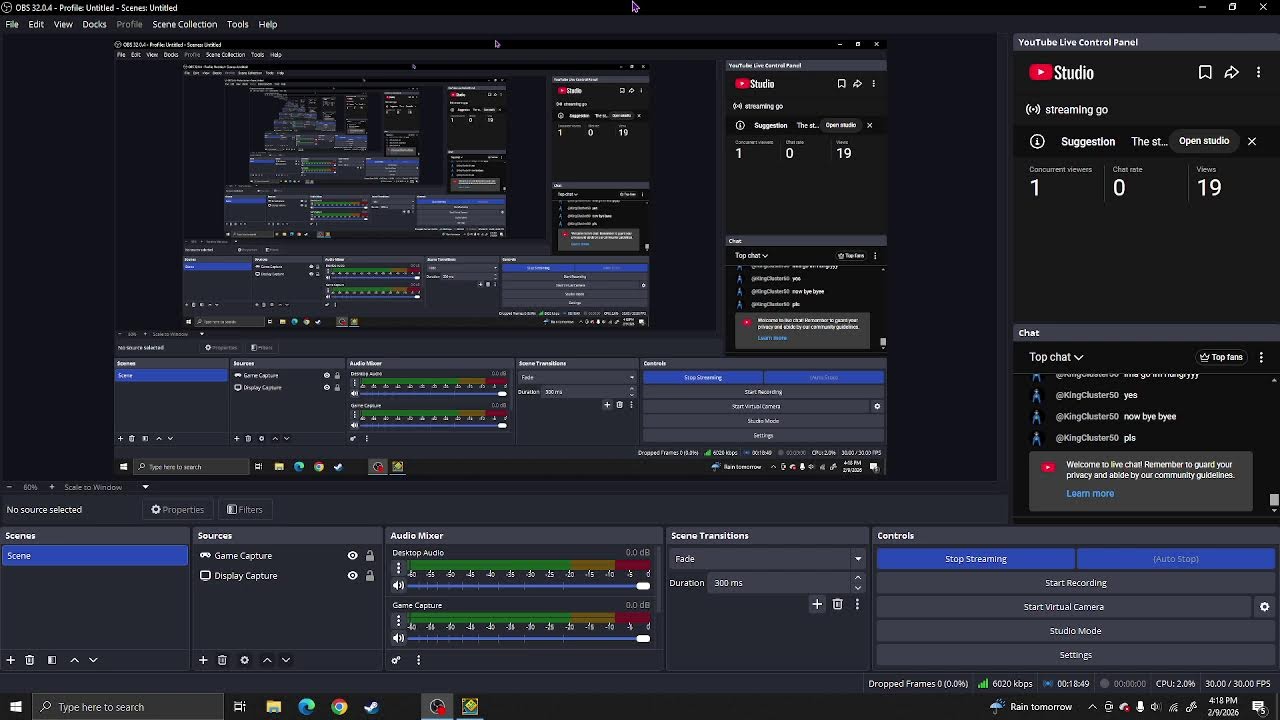Click Learn more link in chat
The height and width of the screenshot is (720, 1280).
[1090, 493]
